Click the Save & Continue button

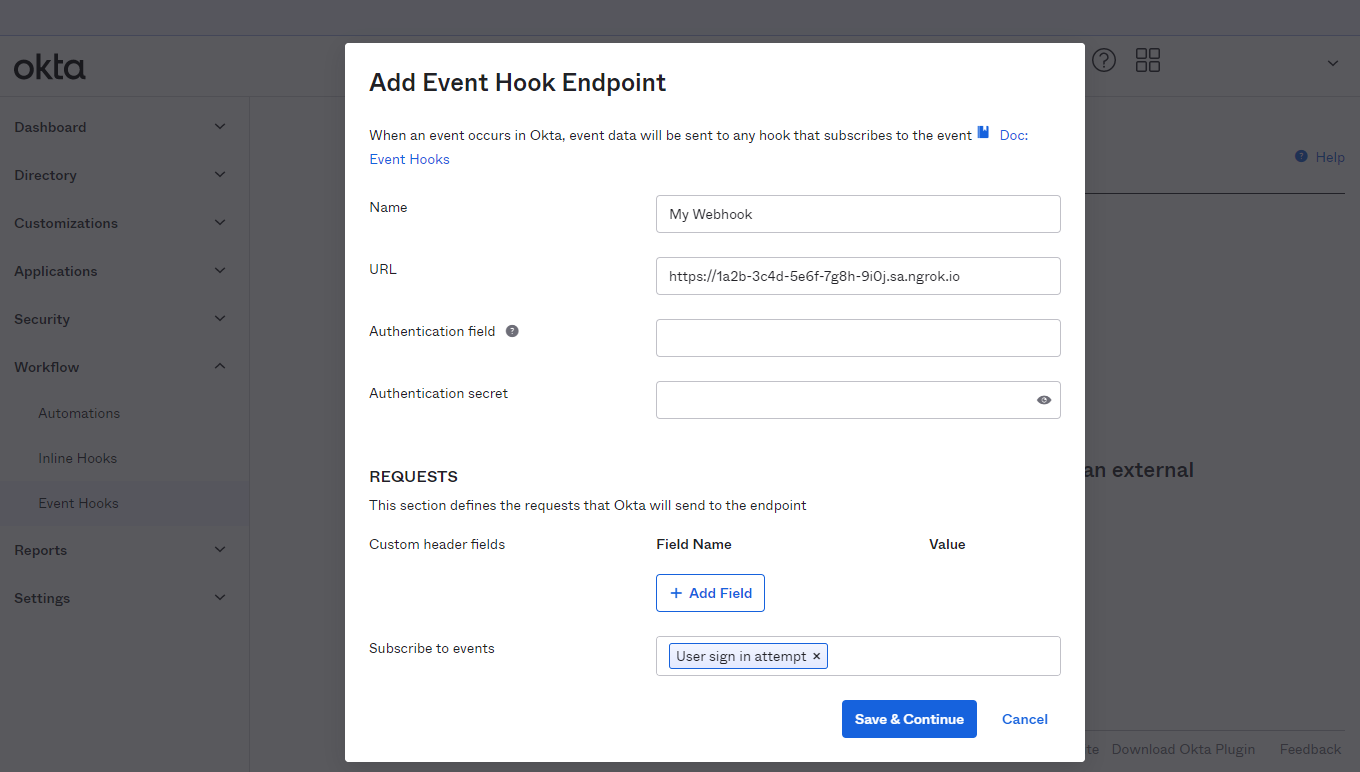908,718
